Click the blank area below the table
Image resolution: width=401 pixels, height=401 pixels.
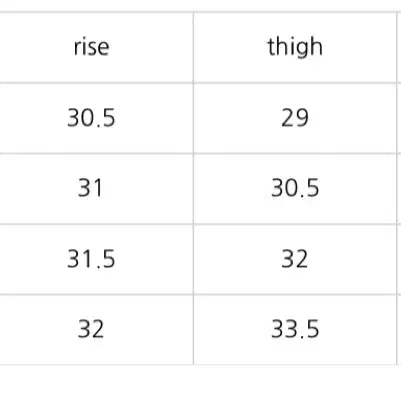coord(200,383)
